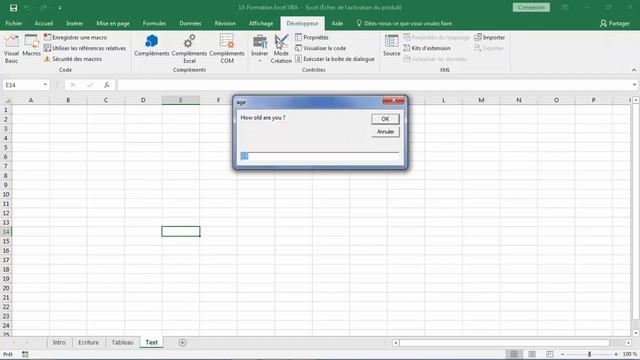Screen dimensions: 640x360
Task: Click the insert function fx icon
Action: [x=107, y=85]
